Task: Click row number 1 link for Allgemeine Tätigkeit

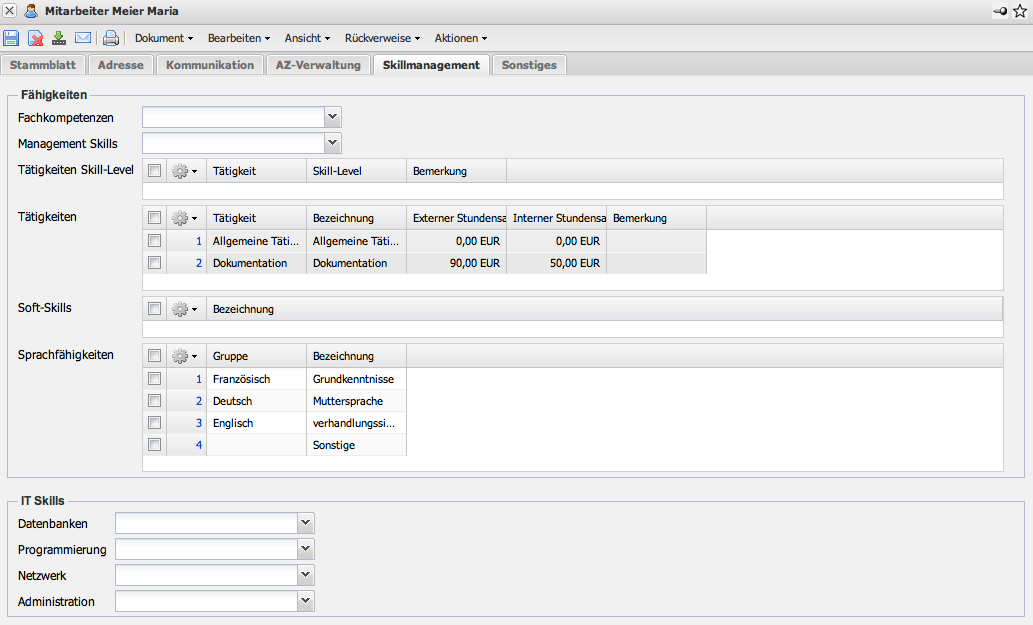Action: [x=199, y=241]
